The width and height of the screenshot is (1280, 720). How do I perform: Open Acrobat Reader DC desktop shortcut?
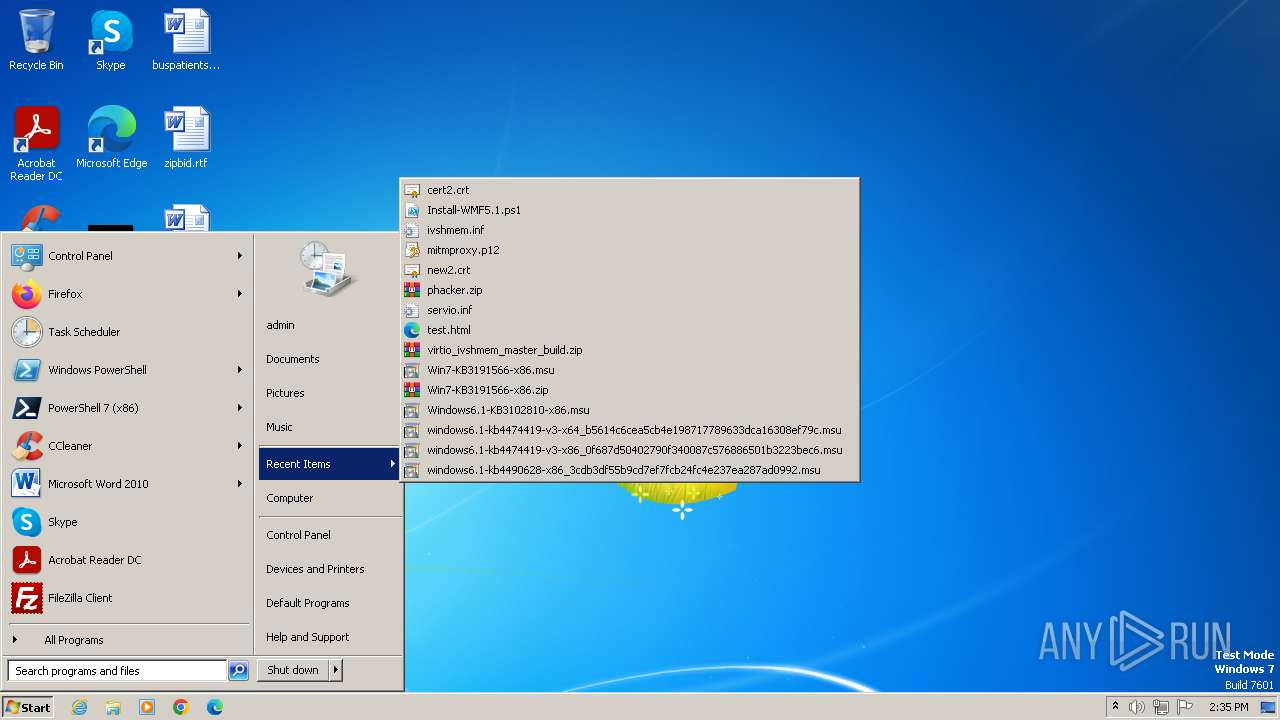pyautogui.click(x=36, y=143)
